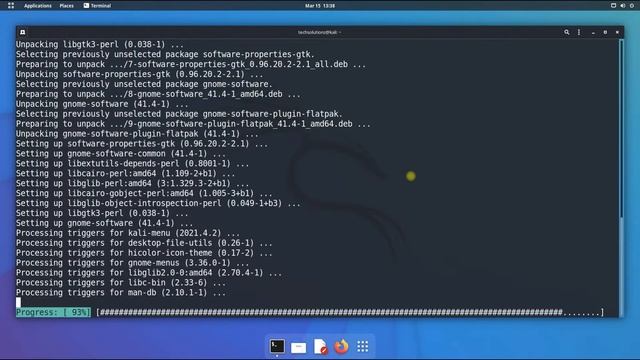Maximize the terminal window
This screenshot has height=360, width=640.
(605, 32)
